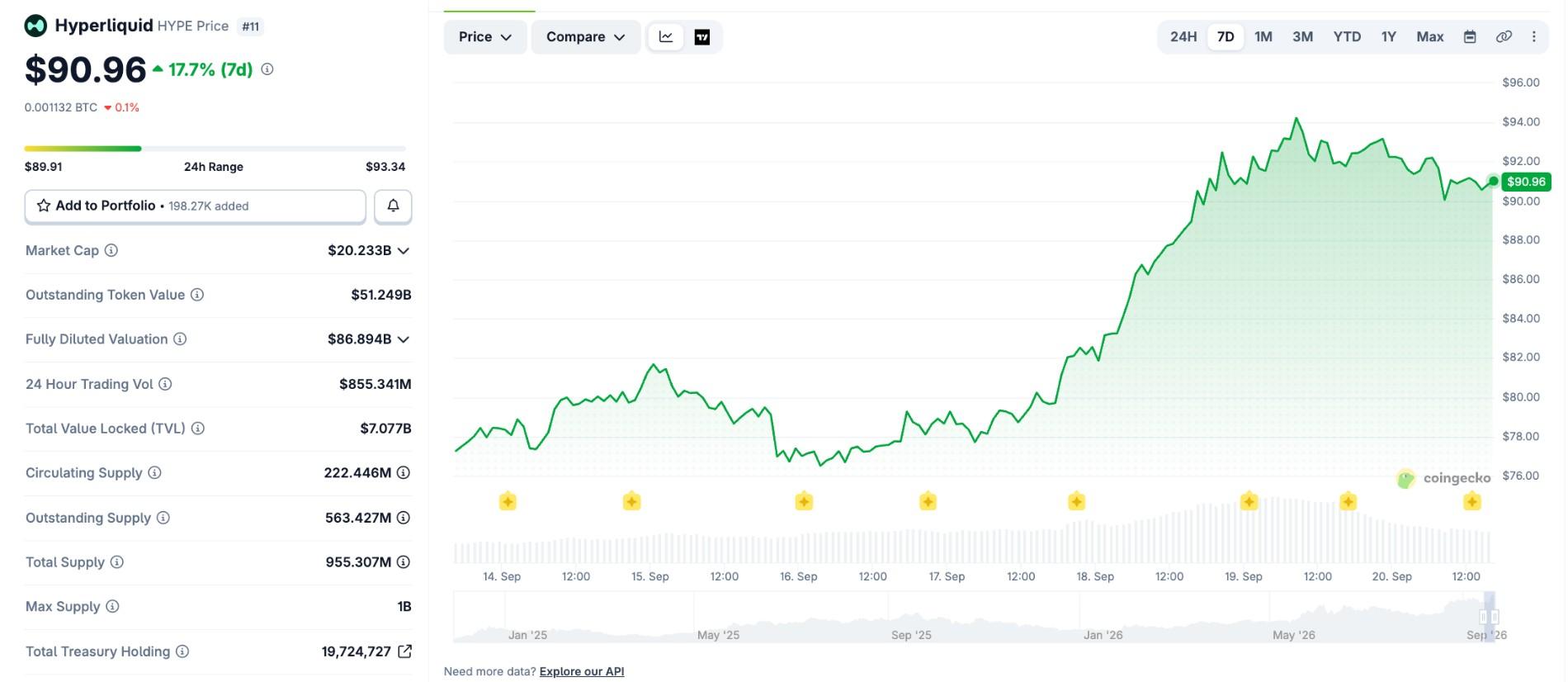Click info icon next to 24 Hour Trading Vol
This screenshot has width=1568, height=682.
(x=165, y=384)
